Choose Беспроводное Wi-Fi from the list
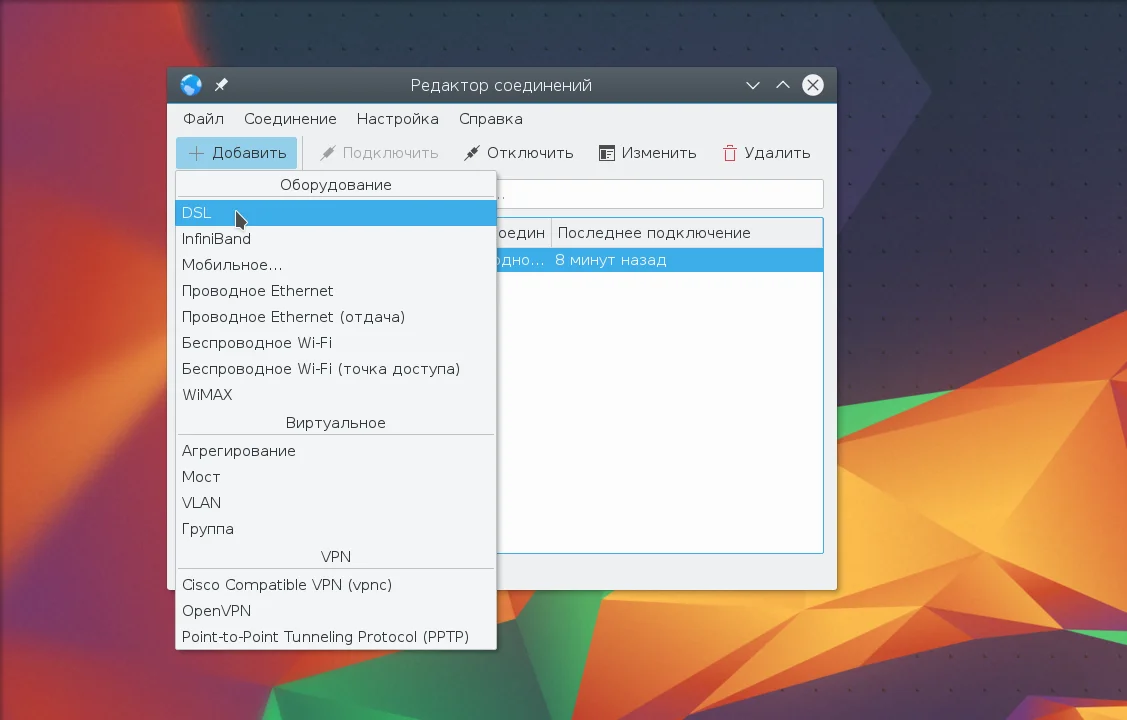Screen dimensions: 1127x720 pos(336,343)
